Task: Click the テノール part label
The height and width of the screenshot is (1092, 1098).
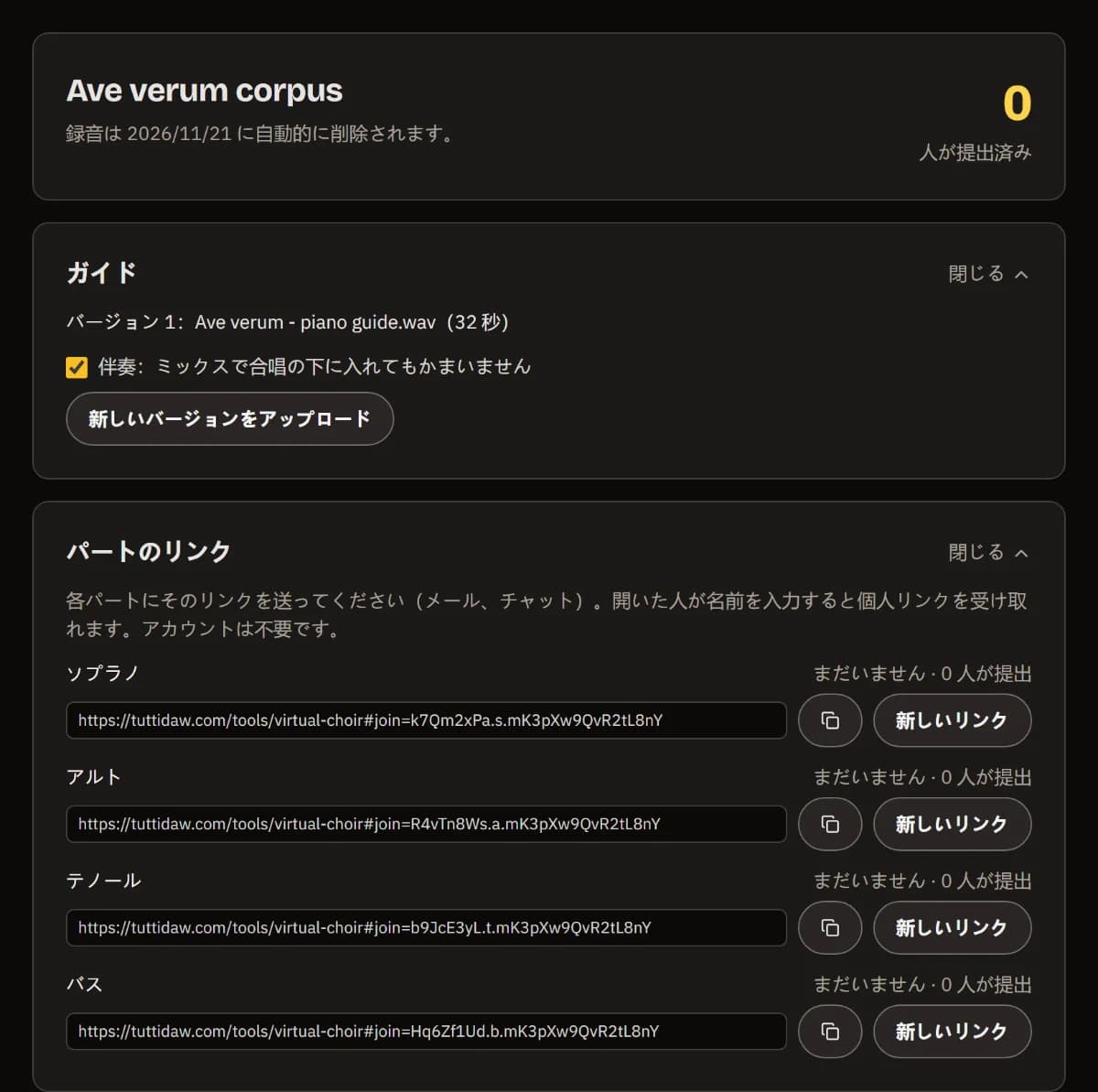Action: point(103,881)
